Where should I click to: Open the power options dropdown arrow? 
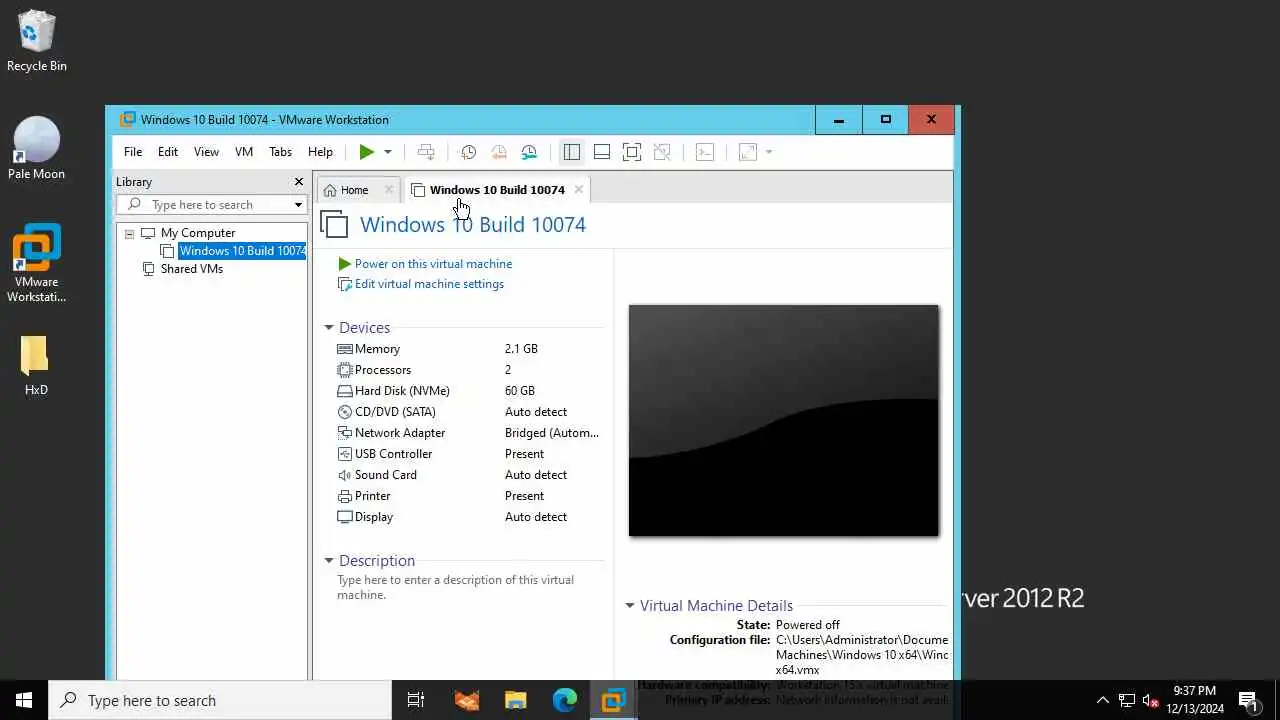[x=388, y=152]
